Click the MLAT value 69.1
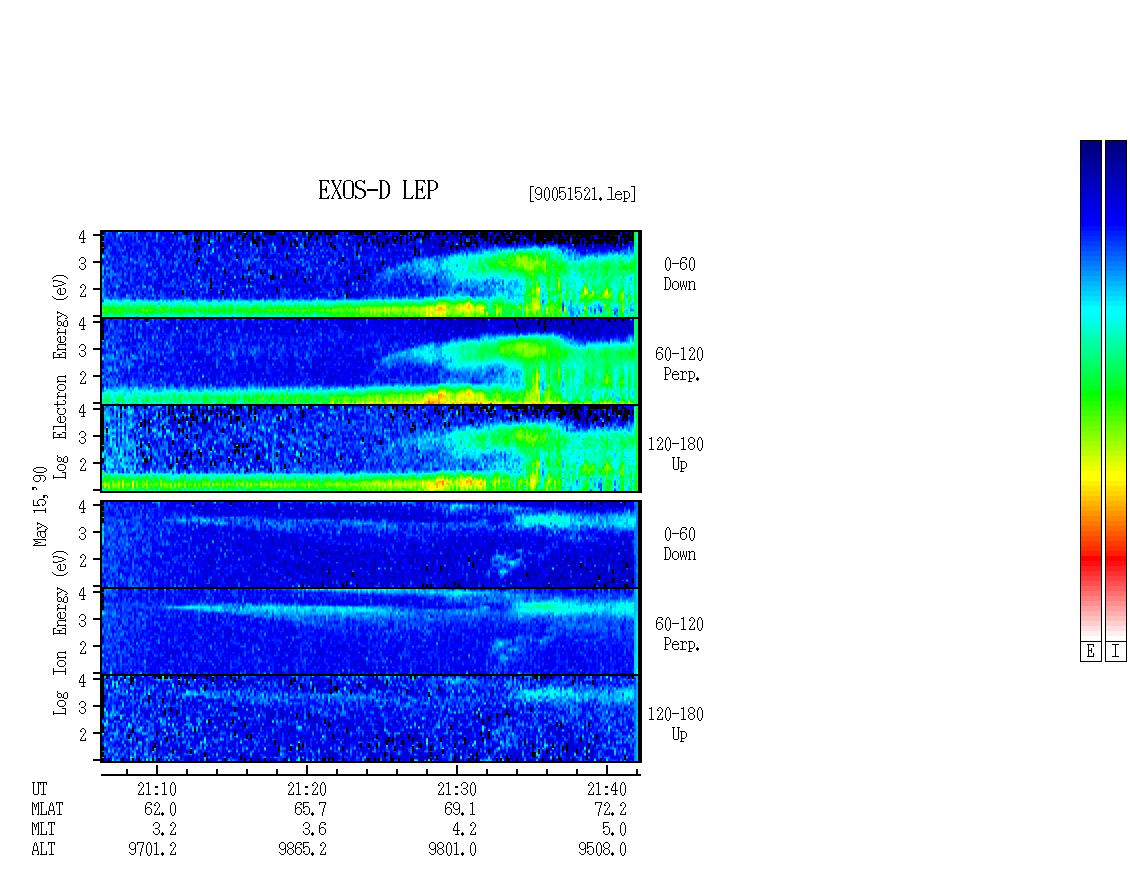 (460, 809)
